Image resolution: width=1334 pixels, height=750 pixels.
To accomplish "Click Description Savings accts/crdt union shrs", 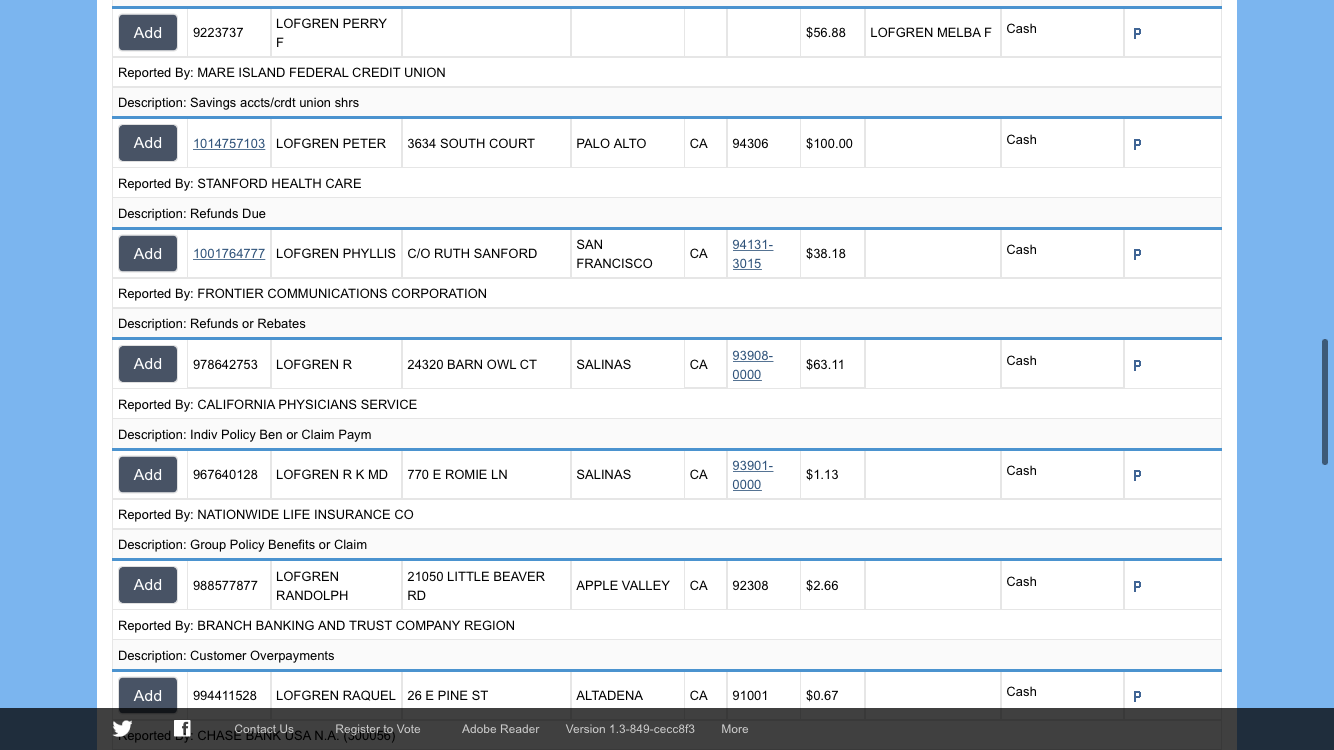I will pyautogui.click(x=239, y=103).
